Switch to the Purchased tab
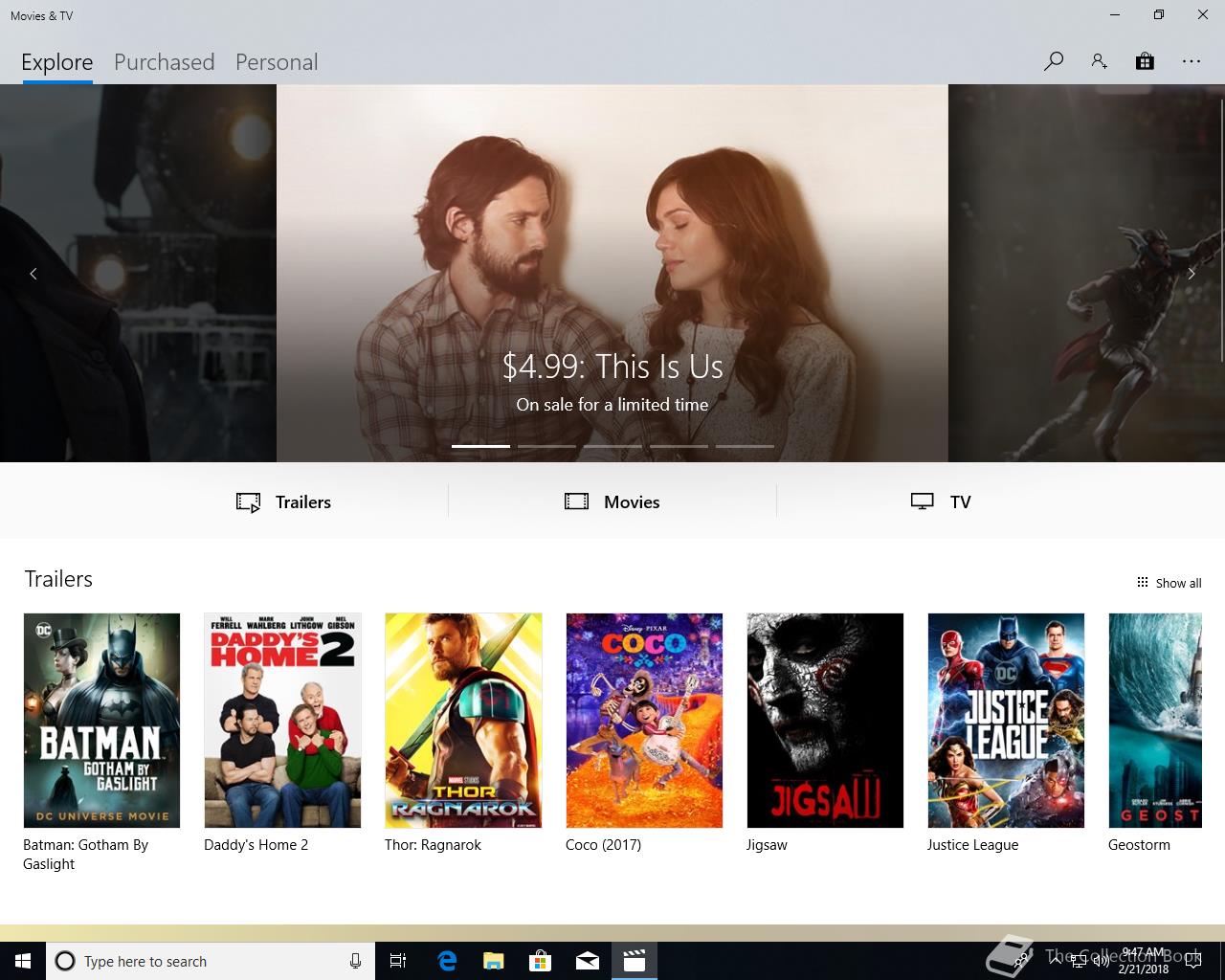 coord(164,62)
